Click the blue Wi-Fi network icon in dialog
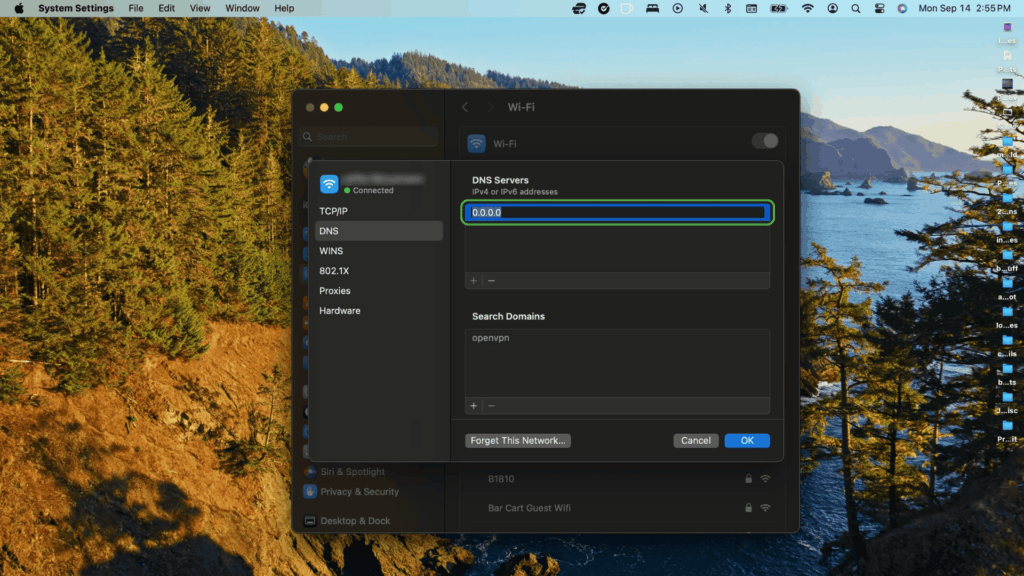This screenshot has width=1024, height=576. tap(329, 184)
